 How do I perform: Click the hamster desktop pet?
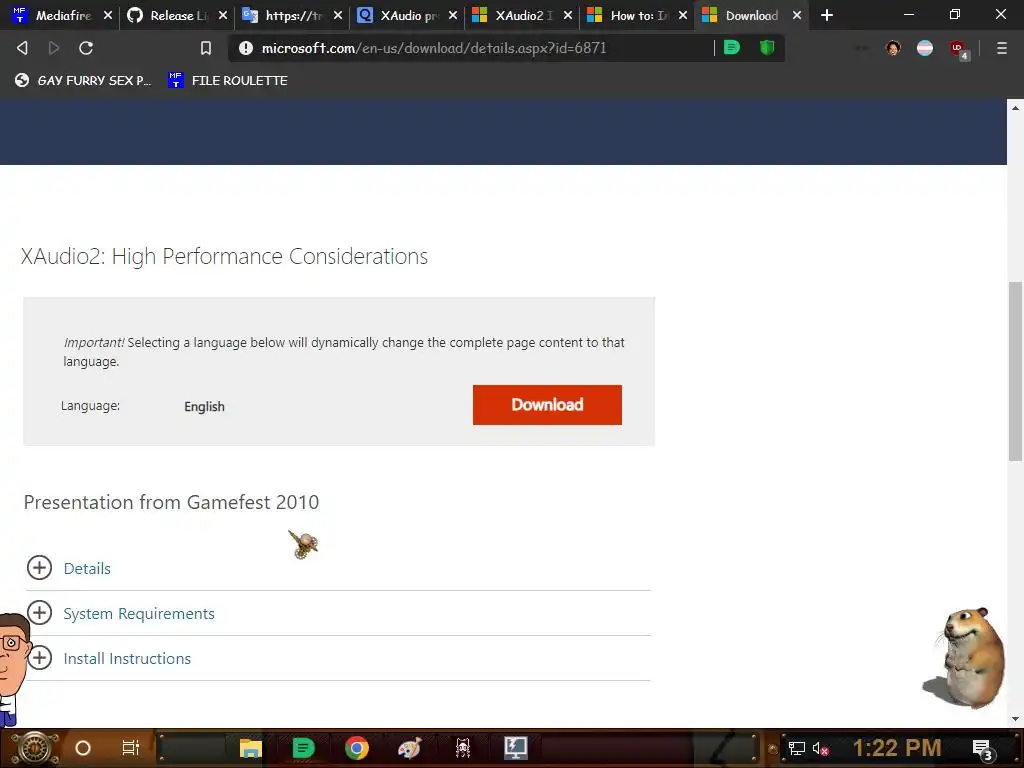pos(964,658)
